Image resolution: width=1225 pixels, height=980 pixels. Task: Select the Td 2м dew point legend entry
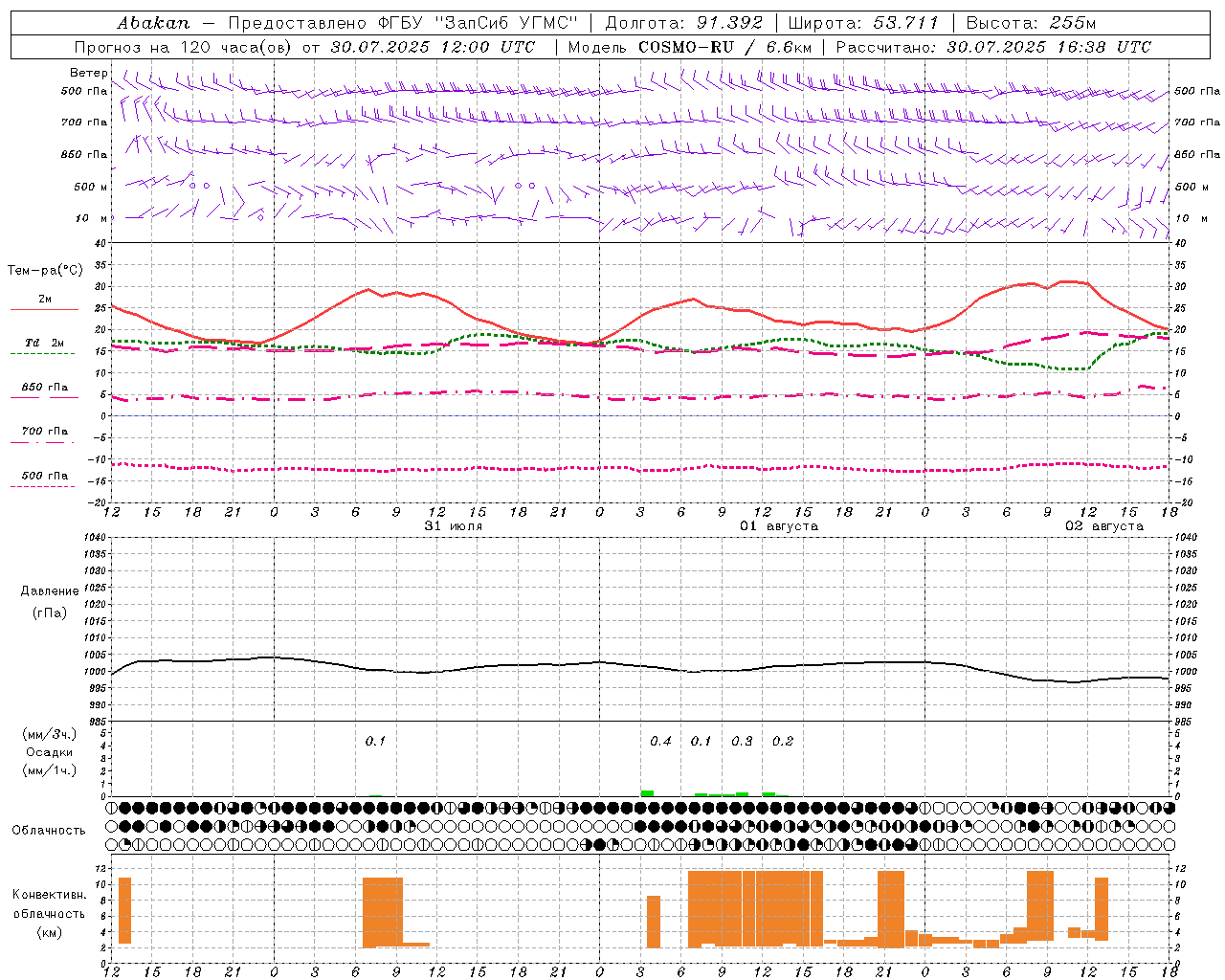pyautogui.click(x=45, y=343)
